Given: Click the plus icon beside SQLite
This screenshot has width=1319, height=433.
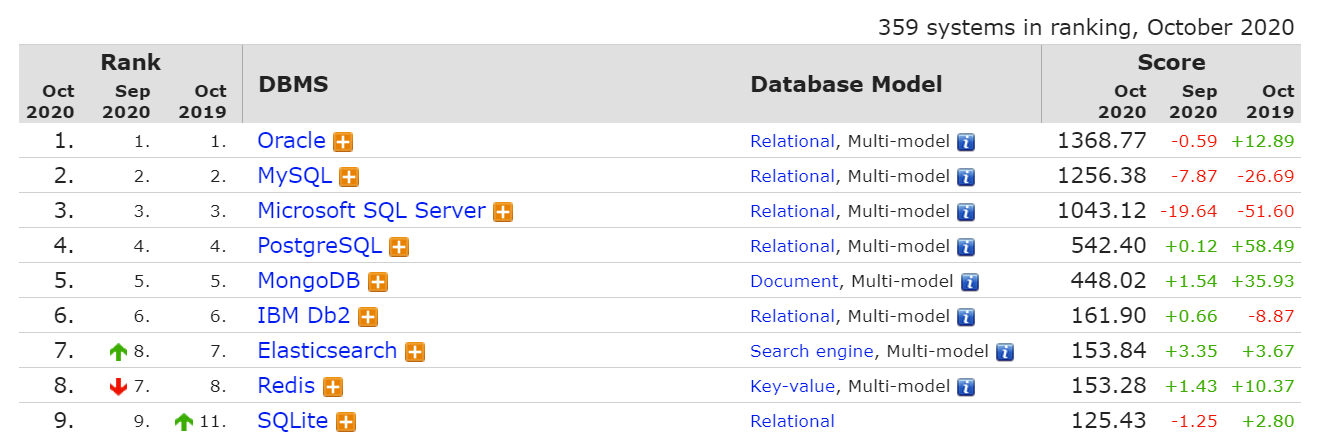Looking at the screenshot, I should tap(346, 422).
